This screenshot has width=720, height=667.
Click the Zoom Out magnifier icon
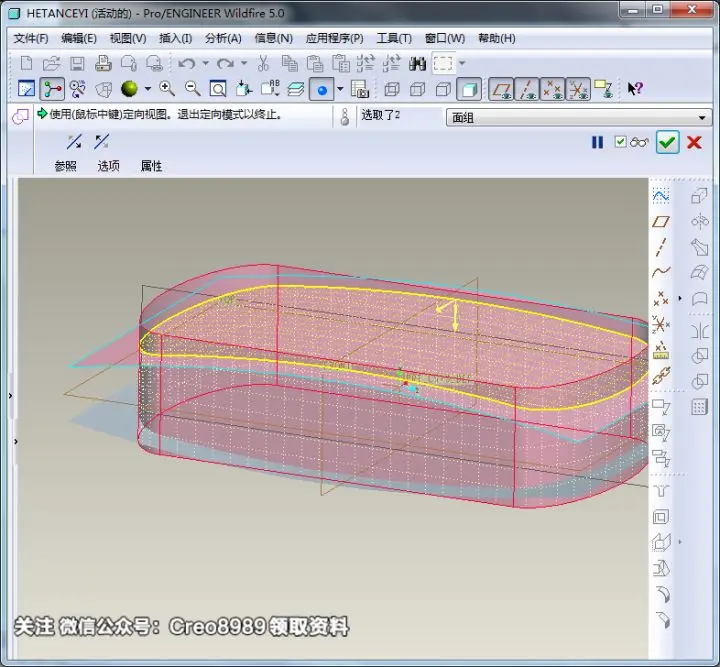[x=192, y=89]
